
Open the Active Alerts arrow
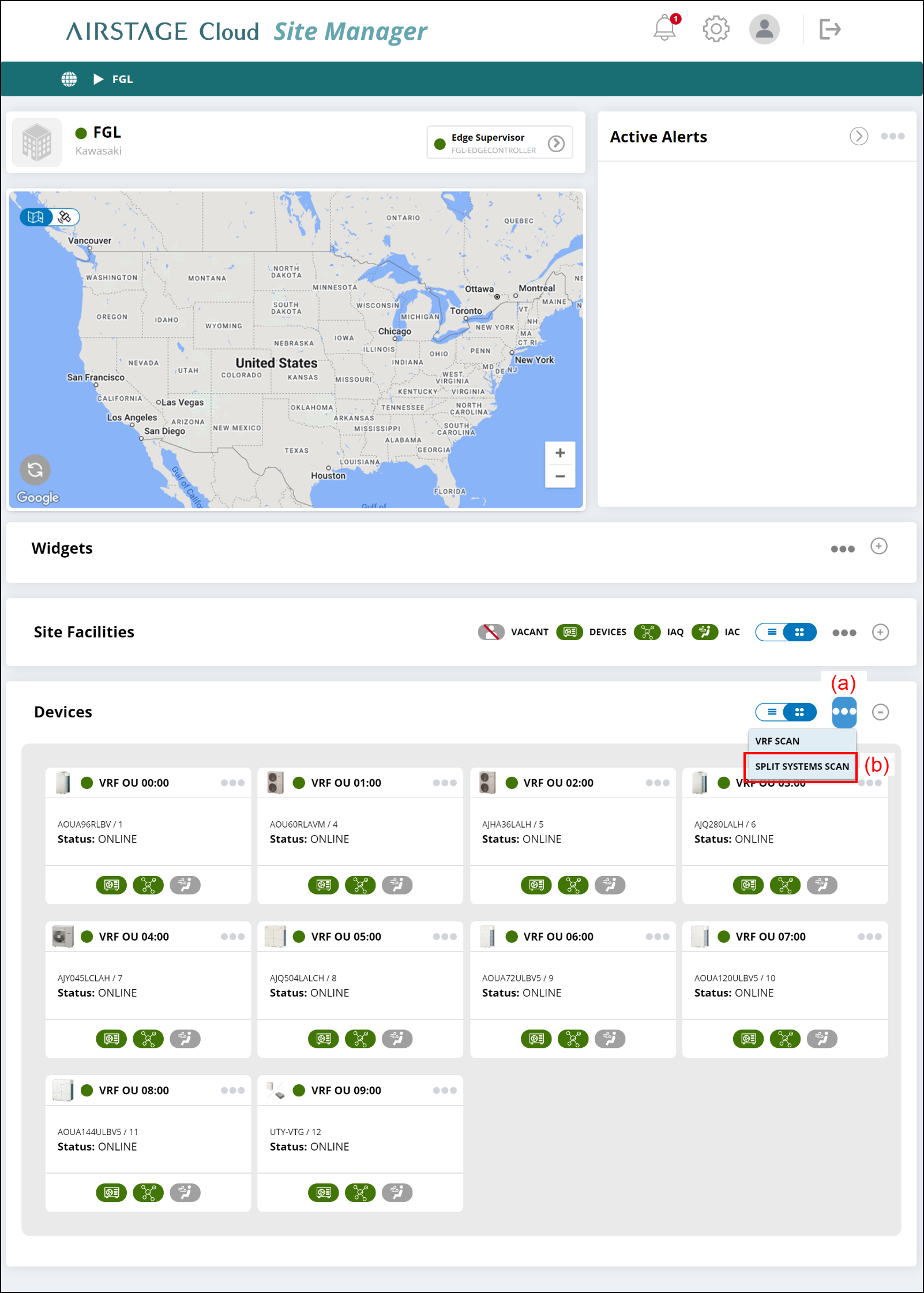point(859,136)
